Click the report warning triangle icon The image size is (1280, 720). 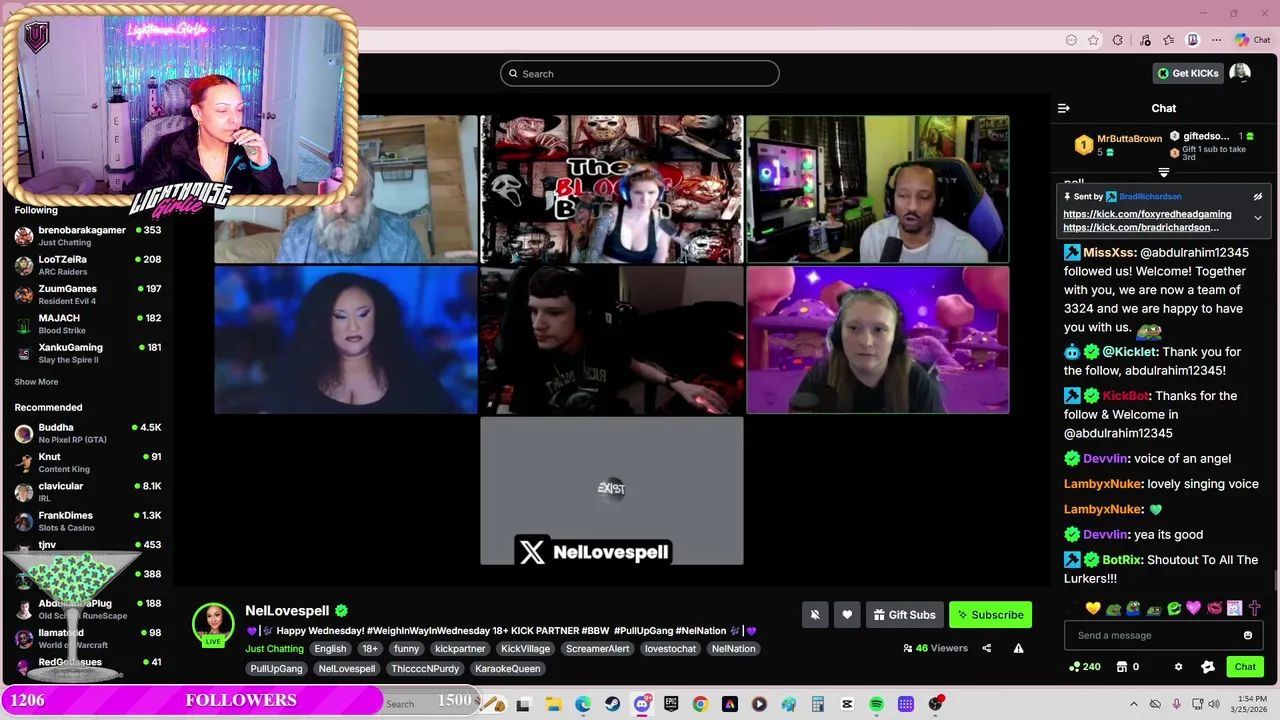click(1018, 648)
